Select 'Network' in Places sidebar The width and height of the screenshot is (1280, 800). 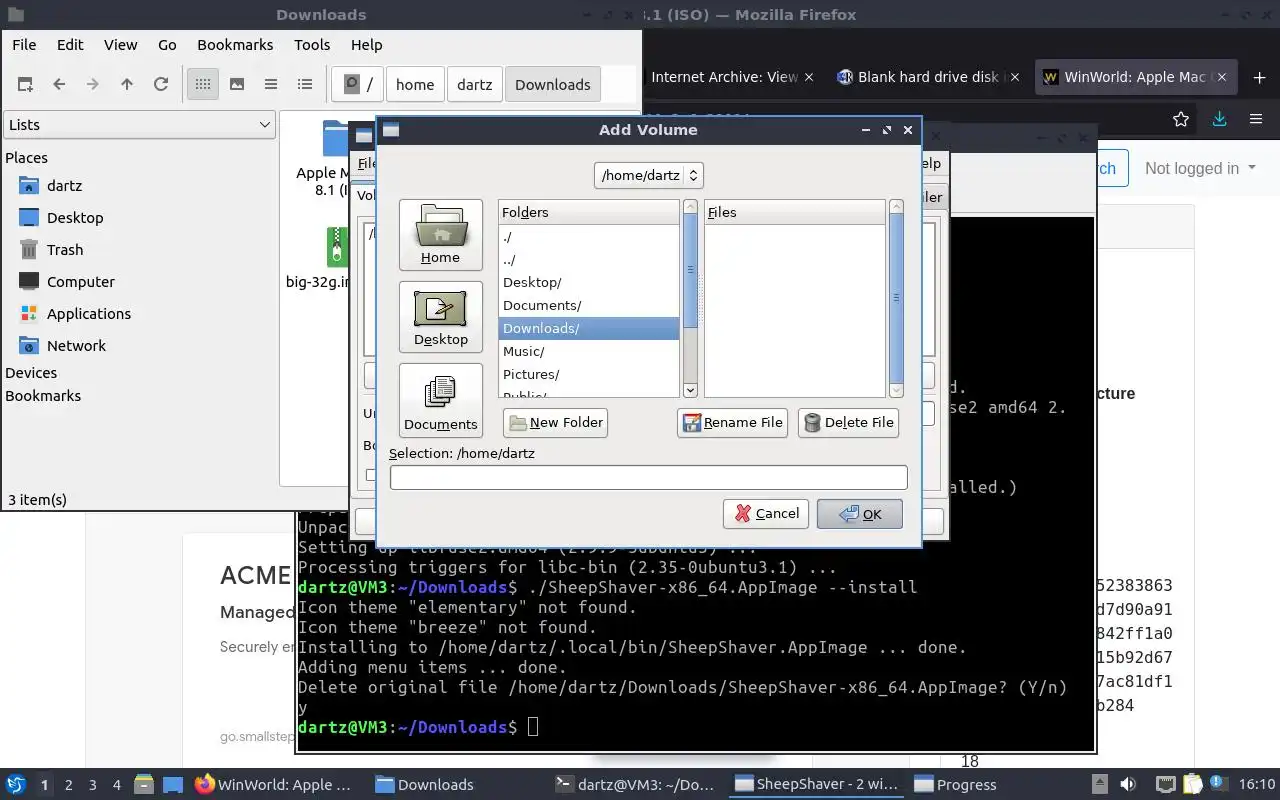(76, 346)
